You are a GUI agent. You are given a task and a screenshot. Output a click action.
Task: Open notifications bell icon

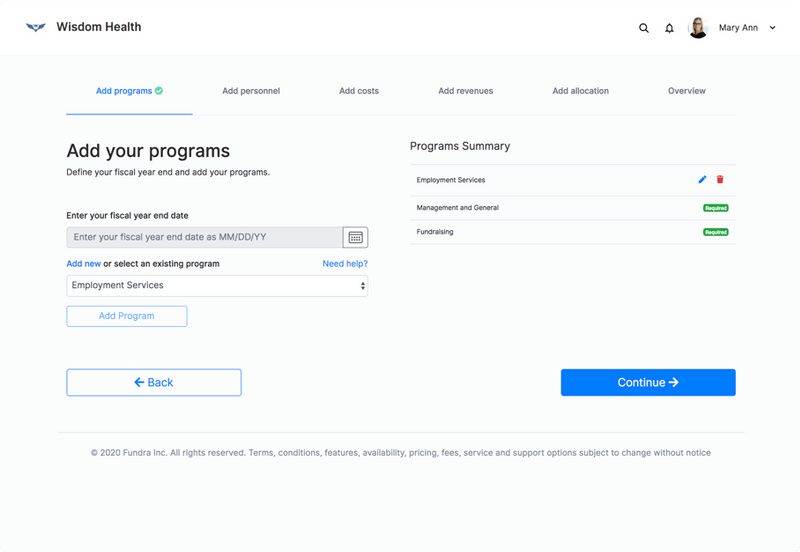coord(669,28)
